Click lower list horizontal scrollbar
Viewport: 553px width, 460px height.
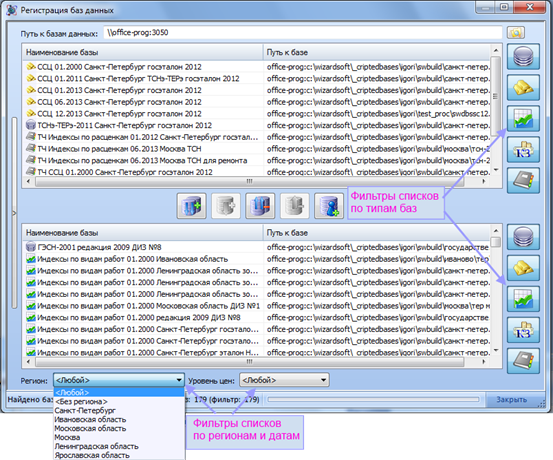tap(249, 362)
